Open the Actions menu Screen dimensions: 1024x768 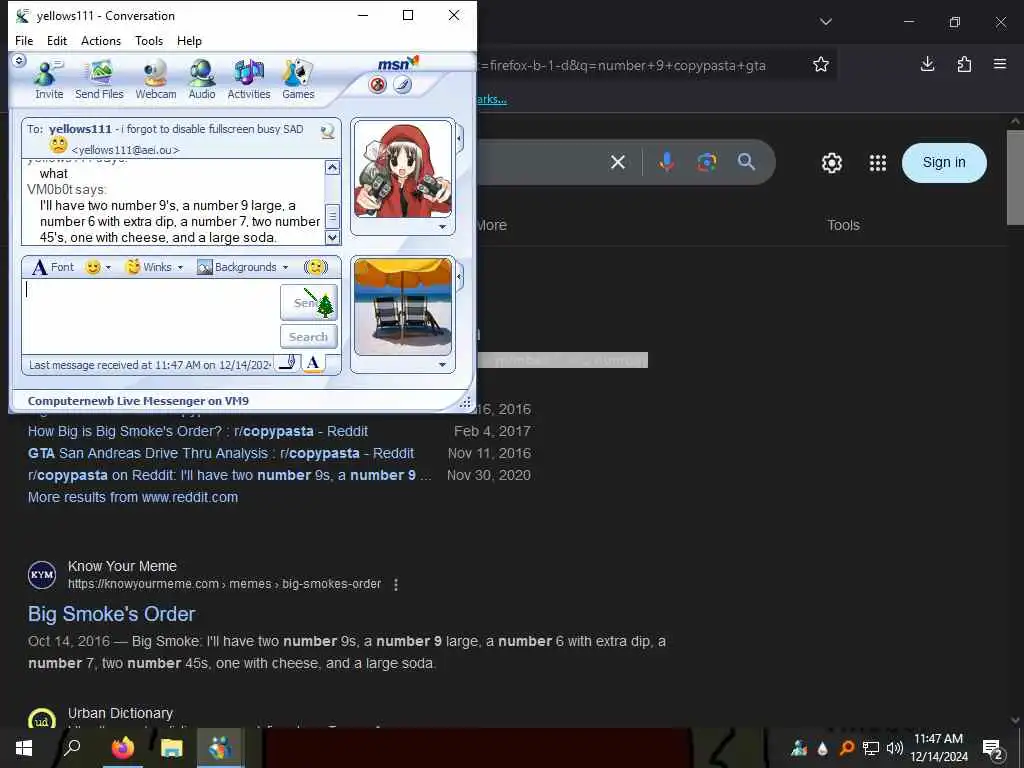[101, 40]
